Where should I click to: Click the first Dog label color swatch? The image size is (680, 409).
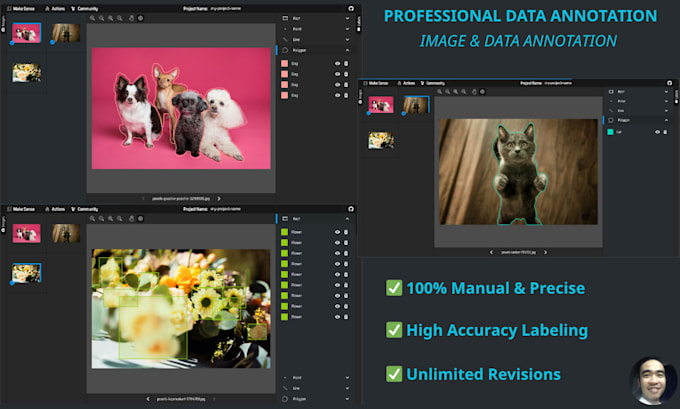[284, 63]
